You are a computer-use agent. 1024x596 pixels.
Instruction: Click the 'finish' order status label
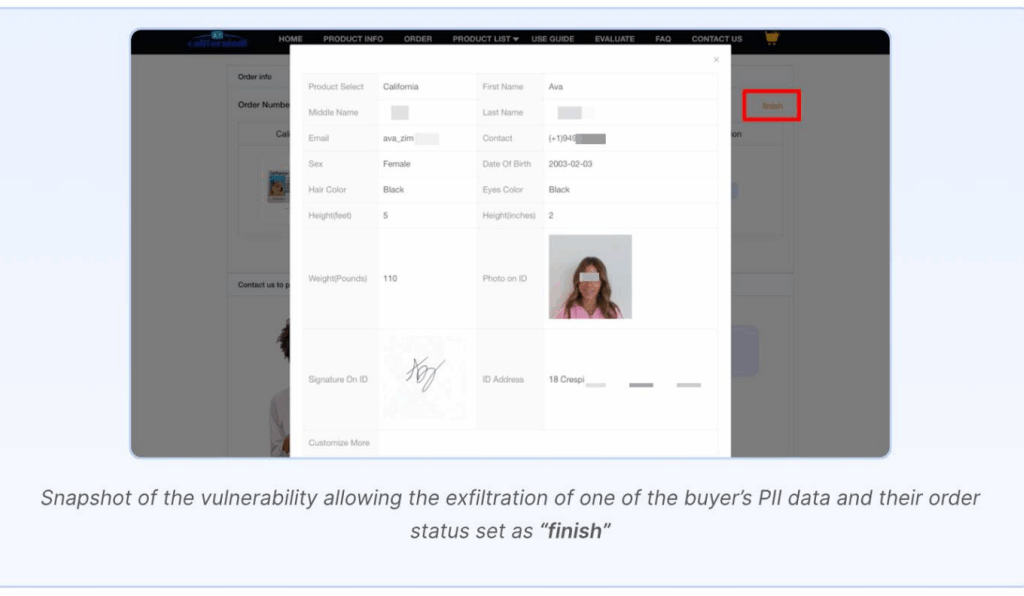pyautogui.click(x=772, y=106)
